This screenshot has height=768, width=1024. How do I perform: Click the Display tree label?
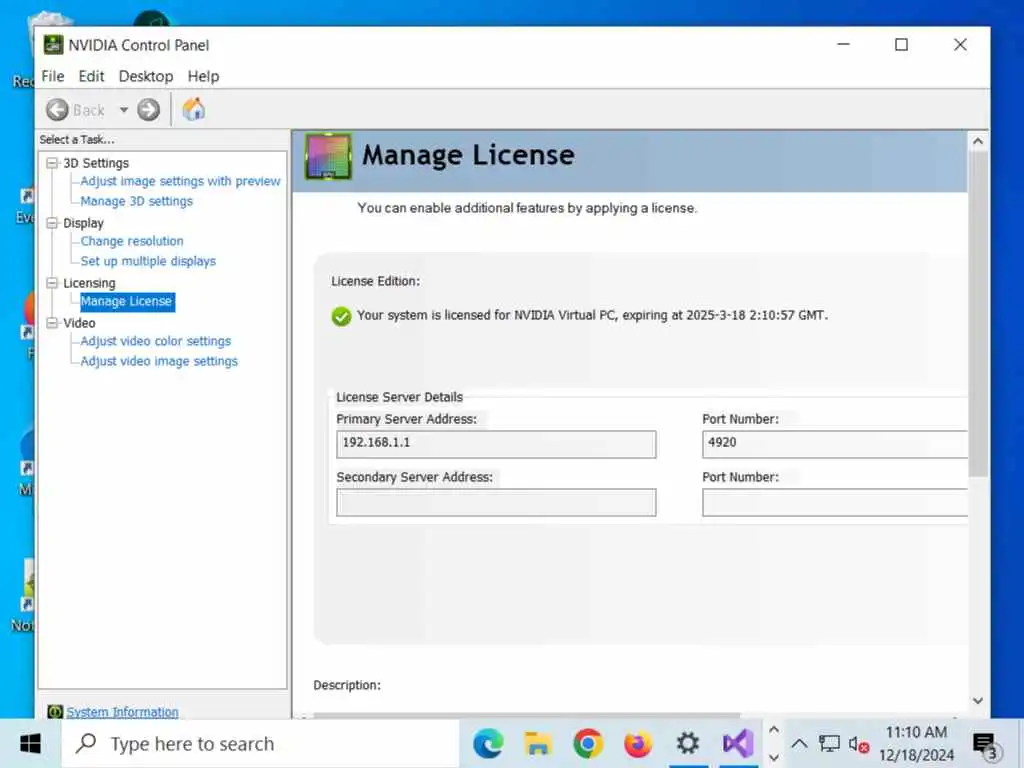pos(84,223)
